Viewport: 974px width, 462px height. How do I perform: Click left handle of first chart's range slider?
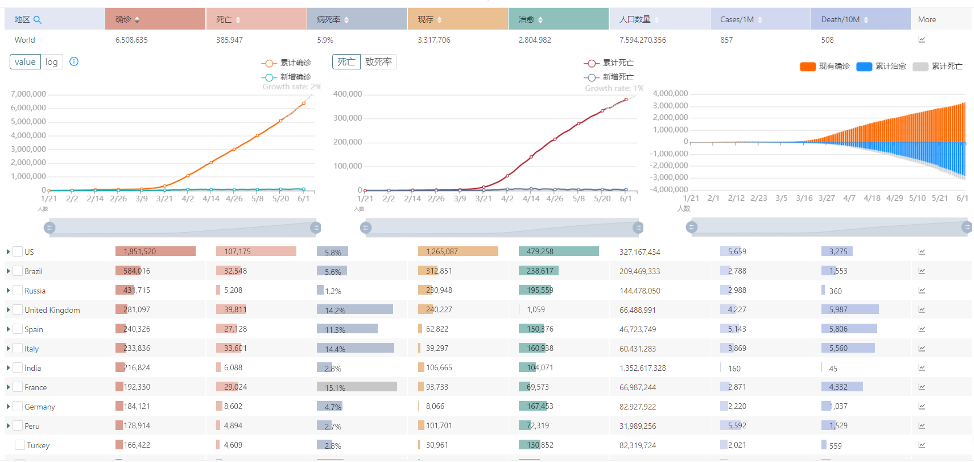[x=49, y=227]
